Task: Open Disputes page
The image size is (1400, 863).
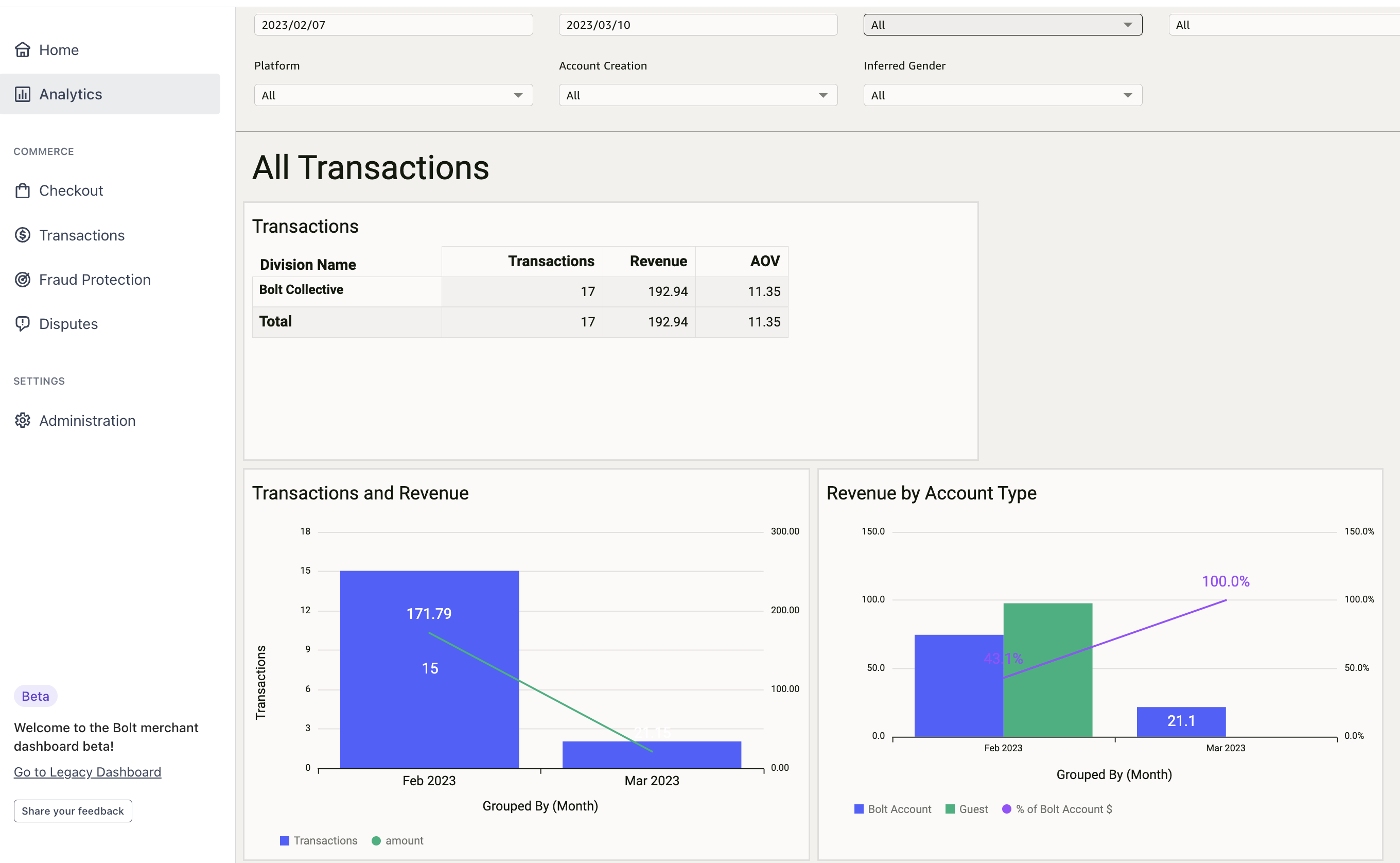Action: point(110,323)
